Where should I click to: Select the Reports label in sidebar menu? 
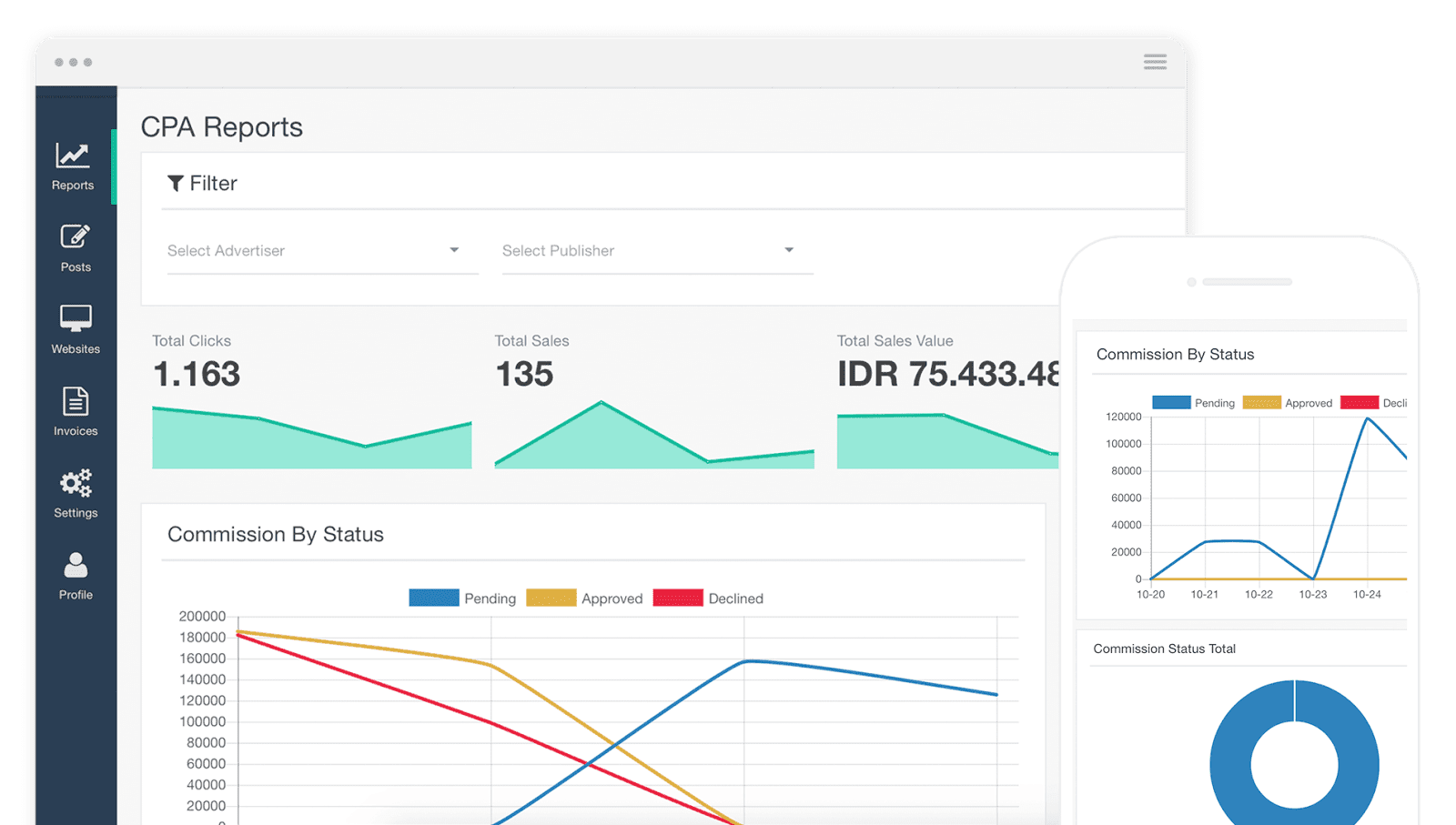click(73, 186)
